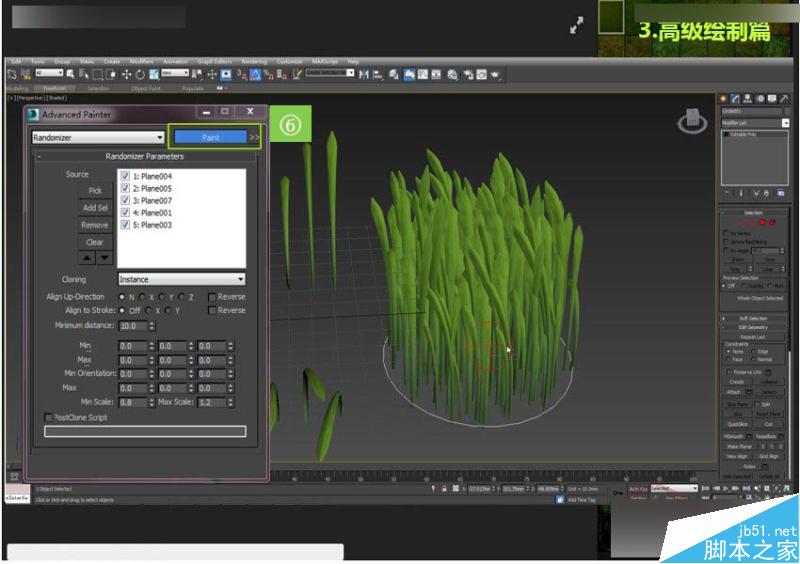Image resolution: width=800 pixels, height=564 pixels.
Task: Click the Create panel tab icon
Action: click(x=723, y=98)
